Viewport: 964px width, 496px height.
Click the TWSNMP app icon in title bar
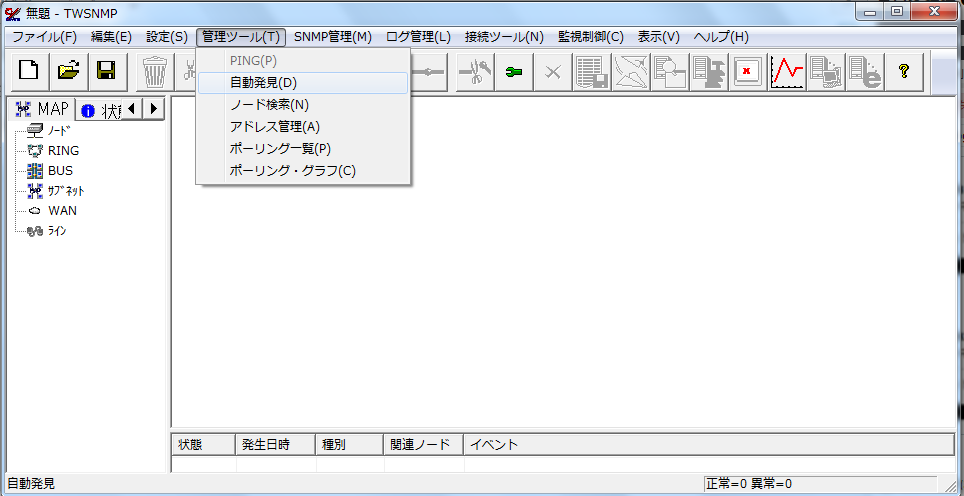pos(12,12)
